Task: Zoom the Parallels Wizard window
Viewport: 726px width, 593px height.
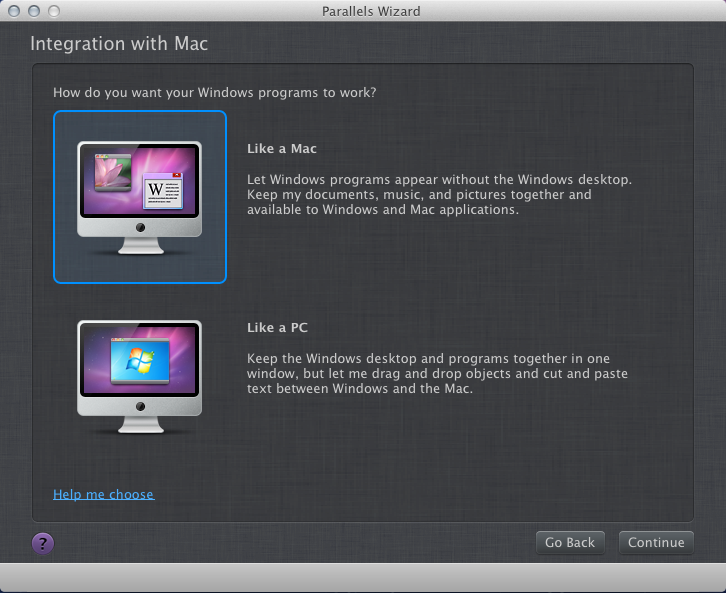Action: coord(54,11)
